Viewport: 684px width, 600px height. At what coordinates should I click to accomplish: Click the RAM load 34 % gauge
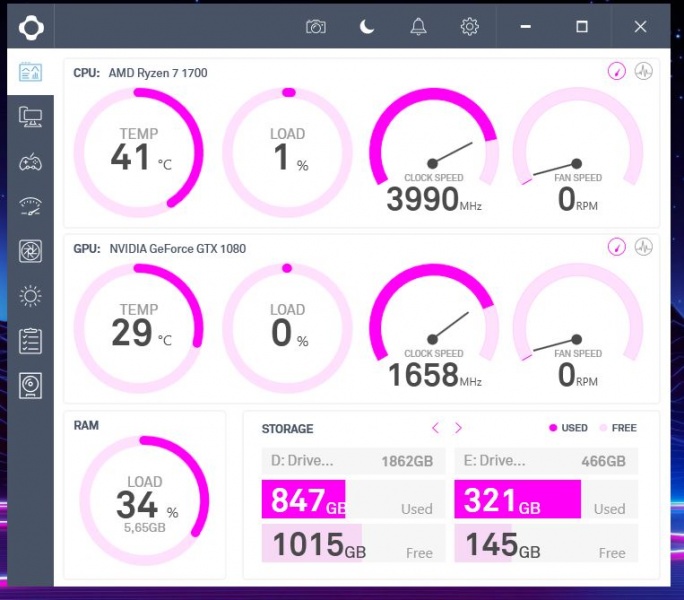(x=144, y=500)
